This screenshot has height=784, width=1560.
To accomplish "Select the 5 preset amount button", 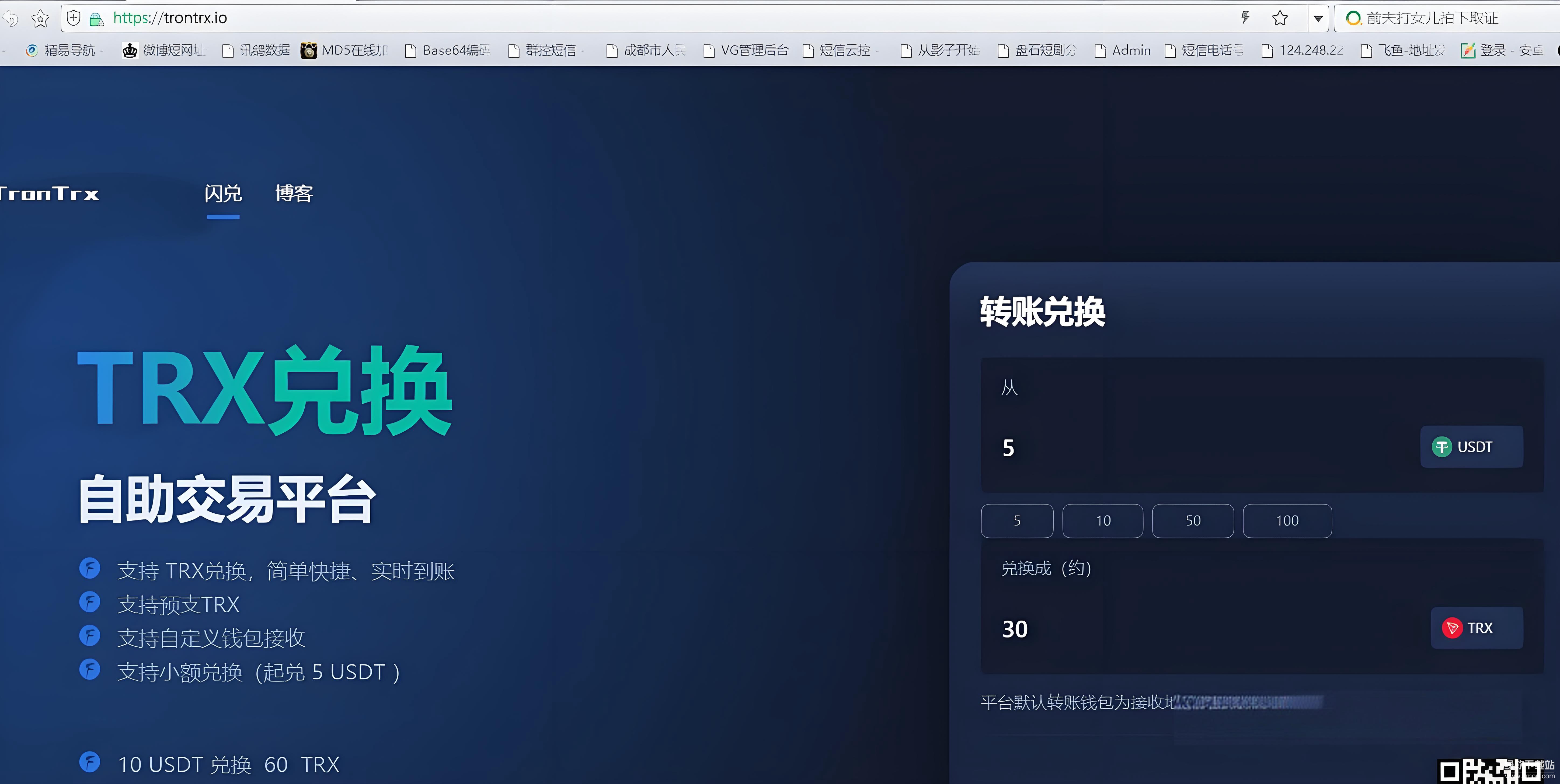I will (1017, 521).
